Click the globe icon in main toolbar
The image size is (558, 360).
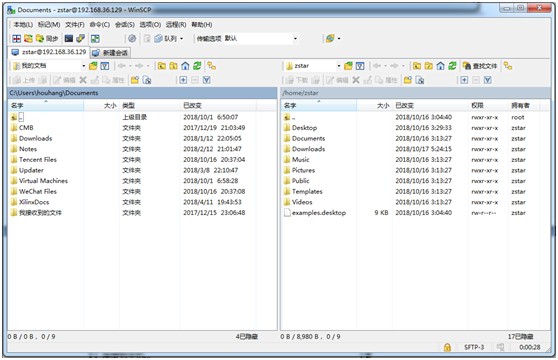pyautogui.click(x=330, y=38)
